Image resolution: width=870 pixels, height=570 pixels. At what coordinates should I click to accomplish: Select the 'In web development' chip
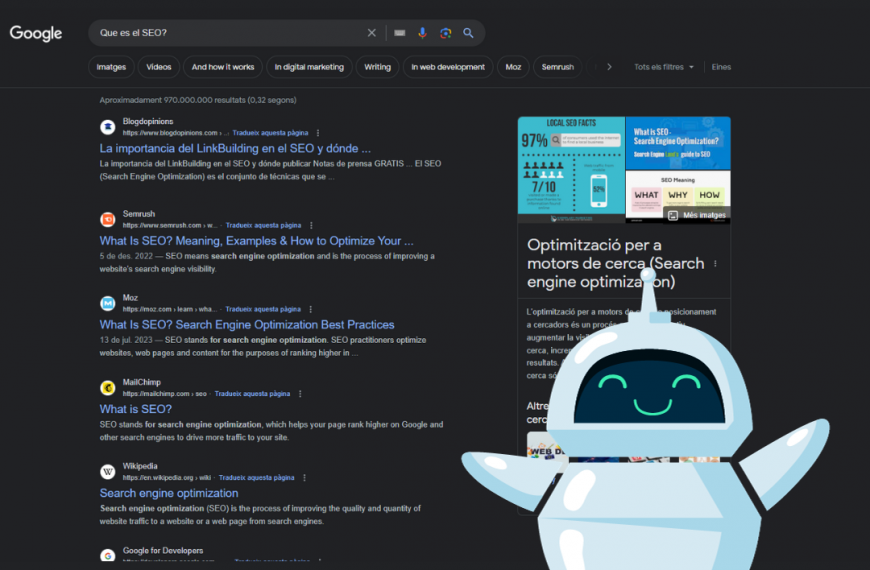pyautogui.click(x=448, y=67)
